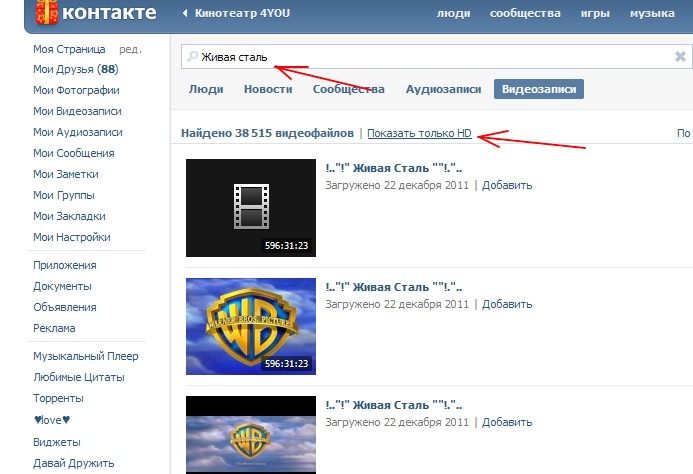Switch to the Новости tab
This screenshot has height=474, width=693.
(x=268, y=89)
